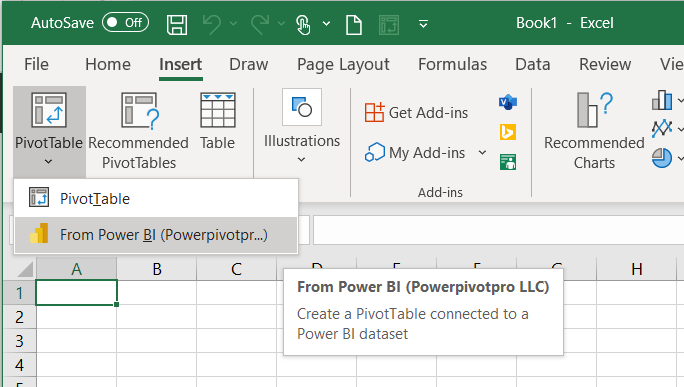
Task: Select column B header
Action: [157, 269]
